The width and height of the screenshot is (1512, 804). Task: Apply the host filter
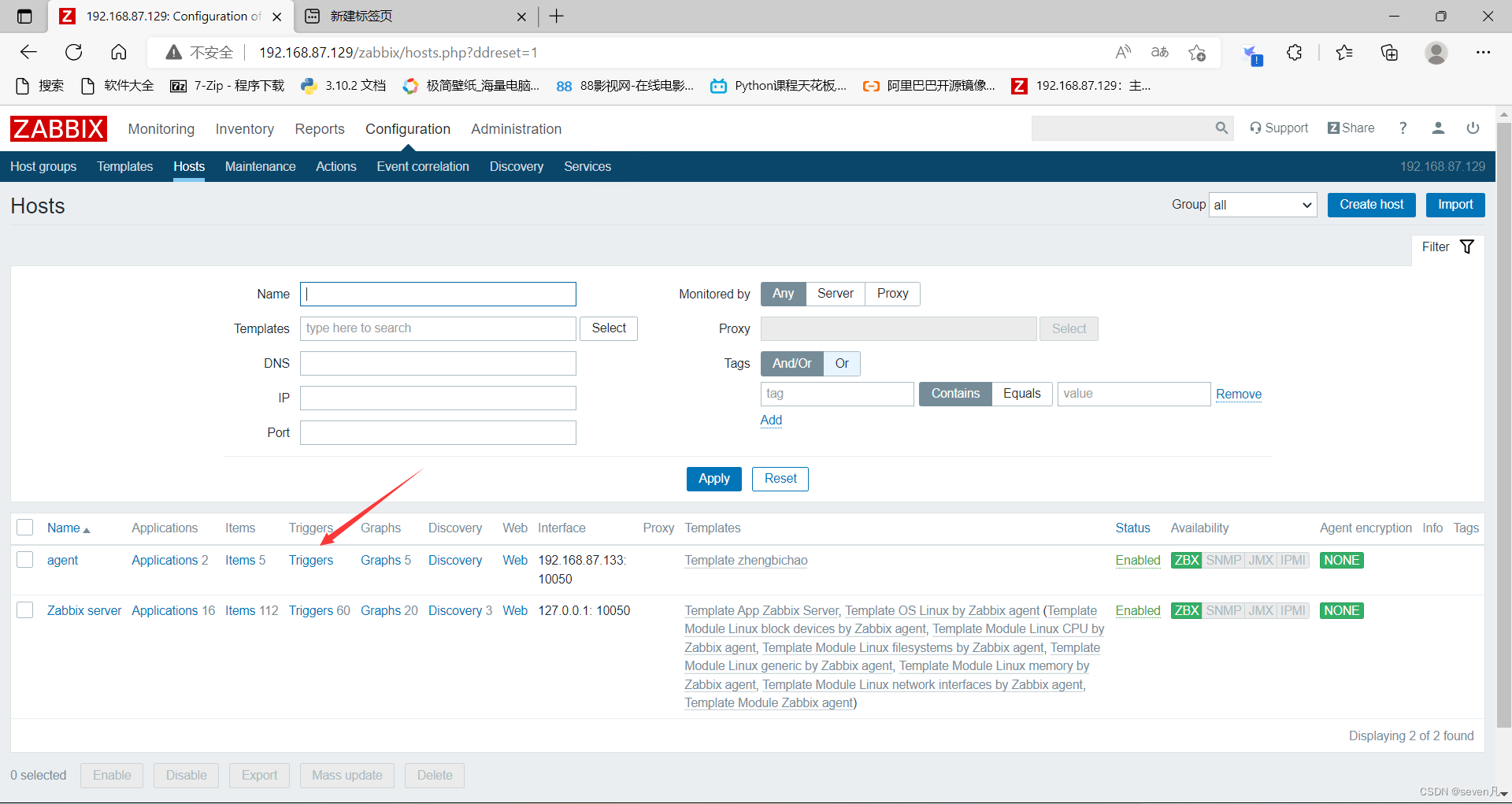(714, 479)
